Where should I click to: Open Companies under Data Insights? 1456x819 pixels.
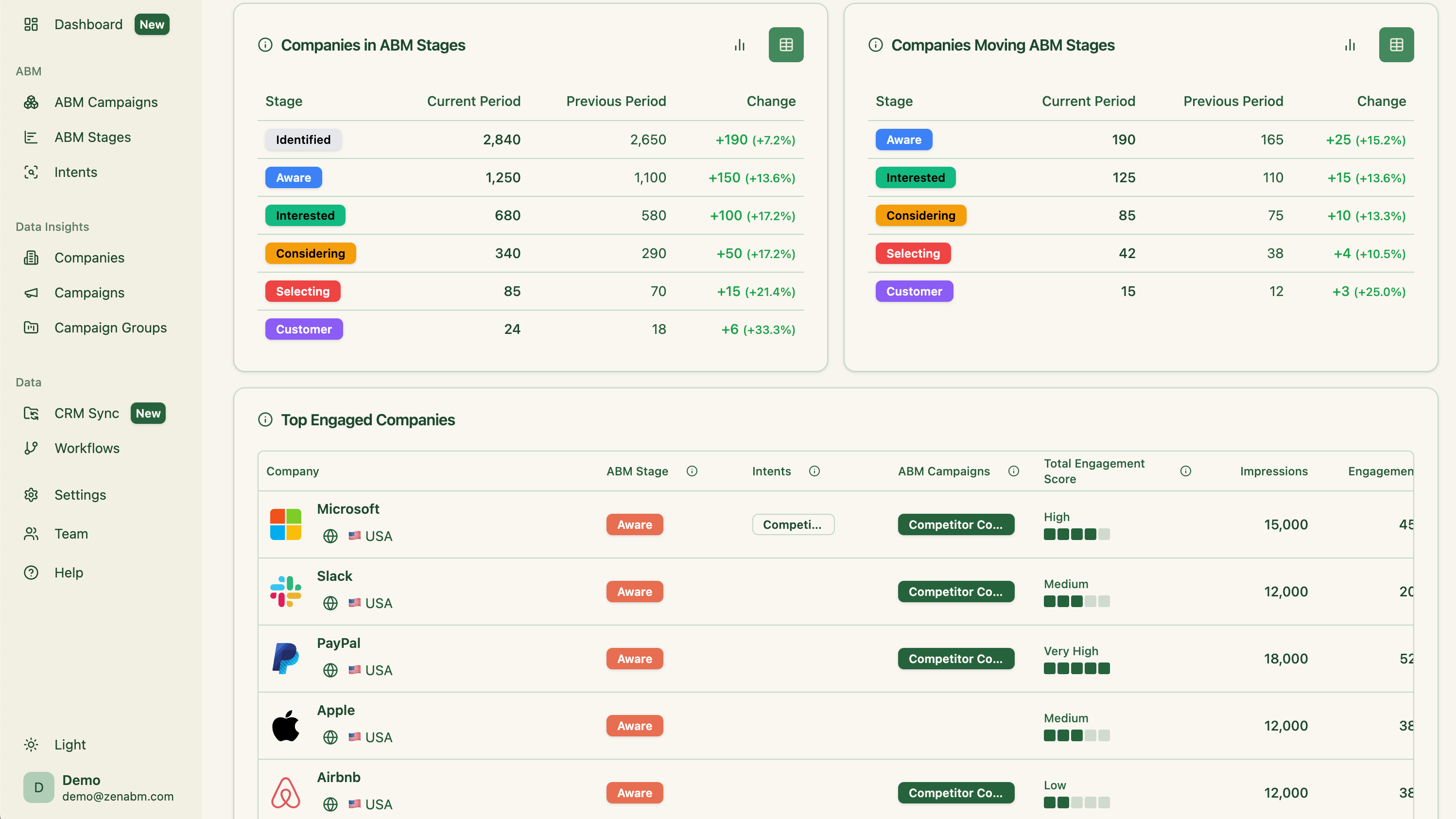(89, 258)
